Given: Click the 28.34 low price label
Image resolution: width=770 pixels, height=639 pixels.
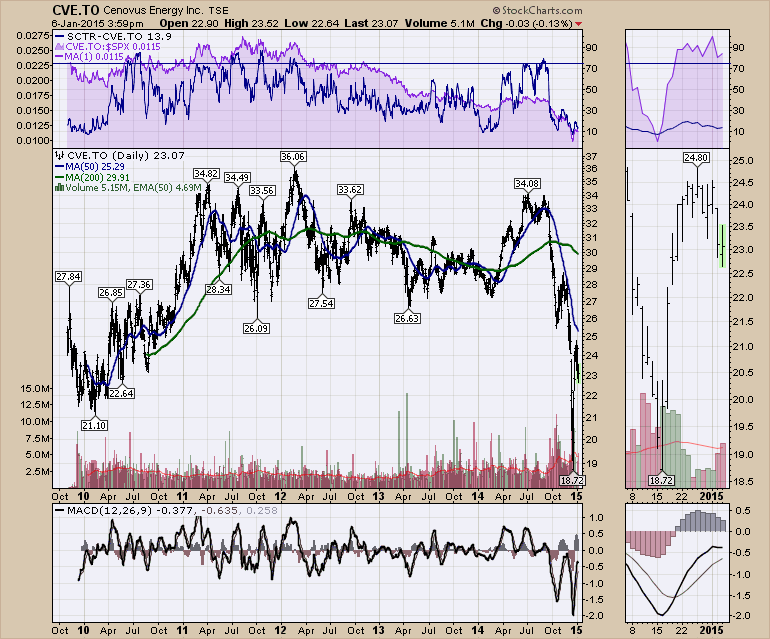Looking at the screenshot, I should click(x=218, y=290).
